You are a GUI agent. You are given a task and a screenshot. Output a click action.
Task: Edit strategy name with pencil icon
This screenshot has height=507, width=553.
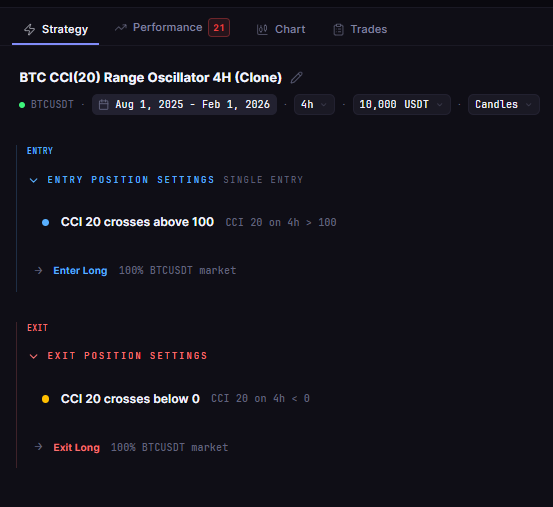[297, 78]
